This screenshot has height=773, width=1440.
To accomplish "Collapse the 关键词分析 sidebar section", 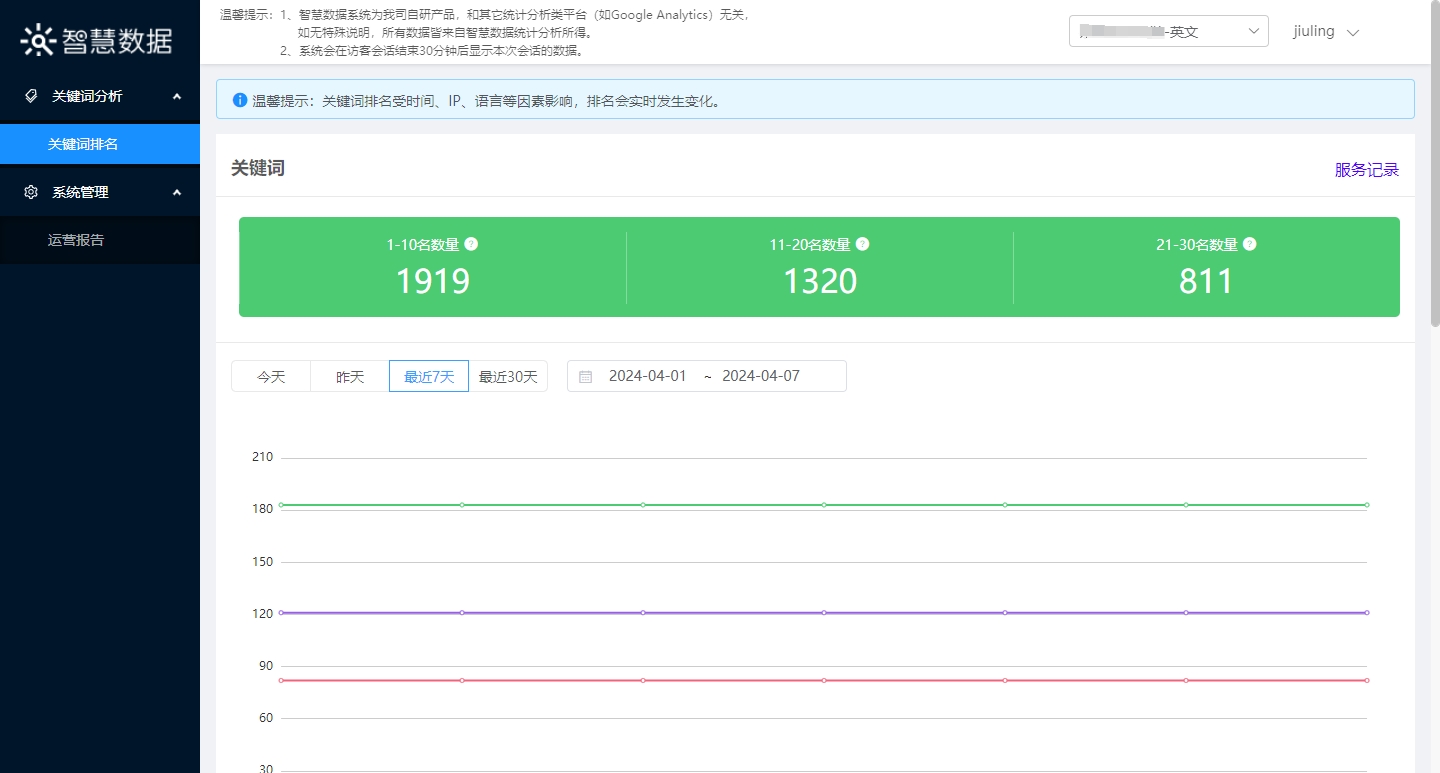I will coord(176,96).
